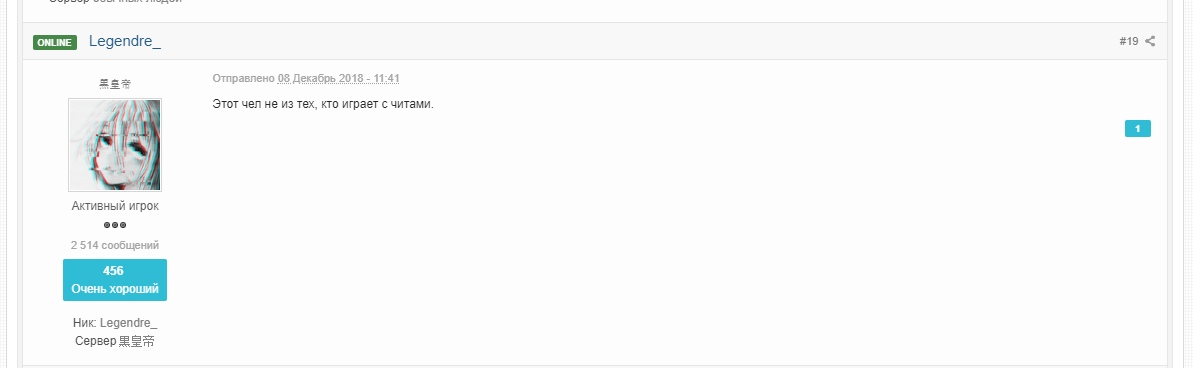
Task: Open the #19 post permalink
Action: coord(1129,42)
